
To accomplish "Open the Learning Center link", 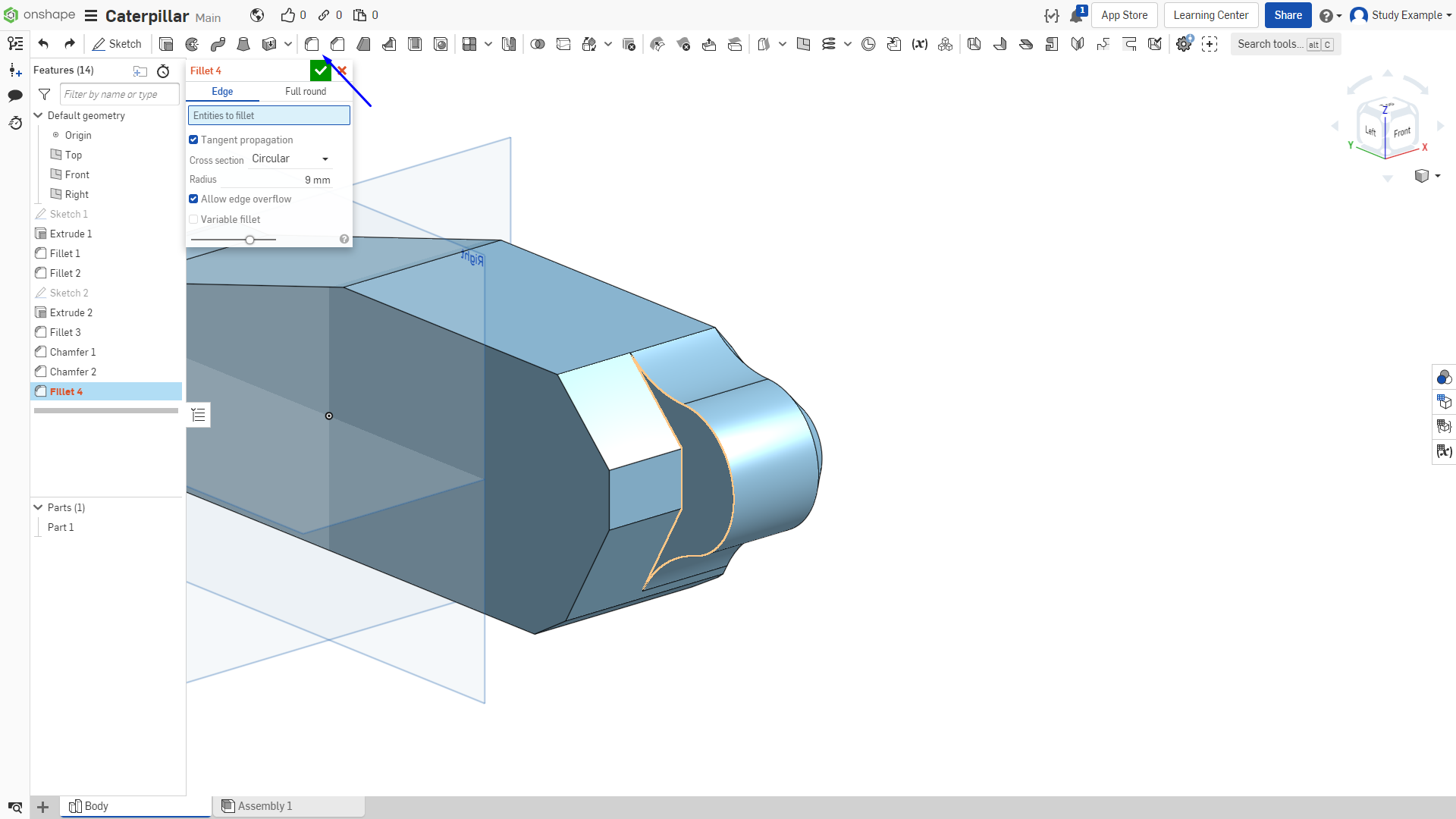I will (1210, 15).
